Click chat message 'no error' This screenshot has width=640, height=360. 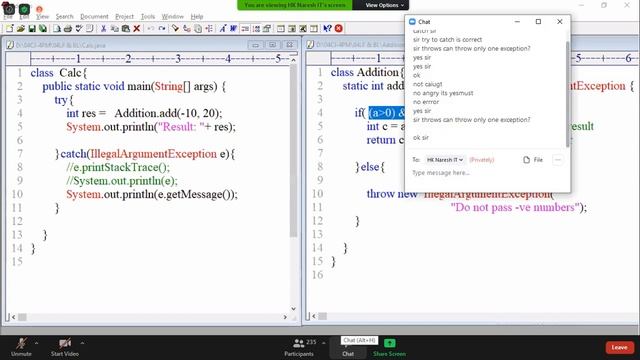426,102
